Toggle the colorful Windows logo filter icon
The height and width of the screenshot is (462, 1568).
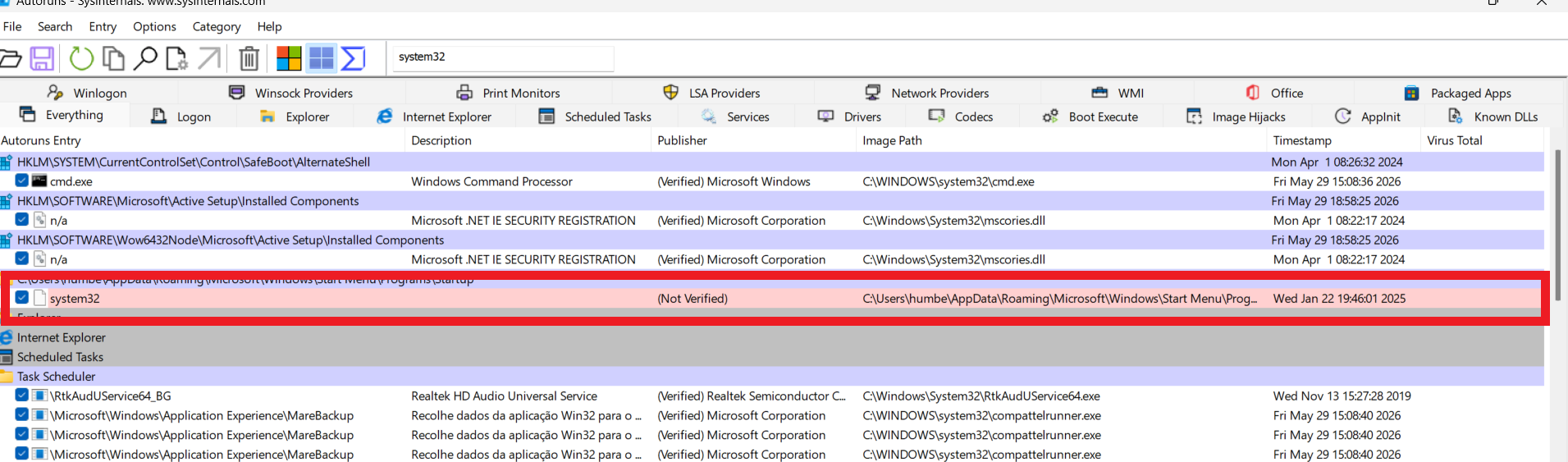[x=289, y=58]
